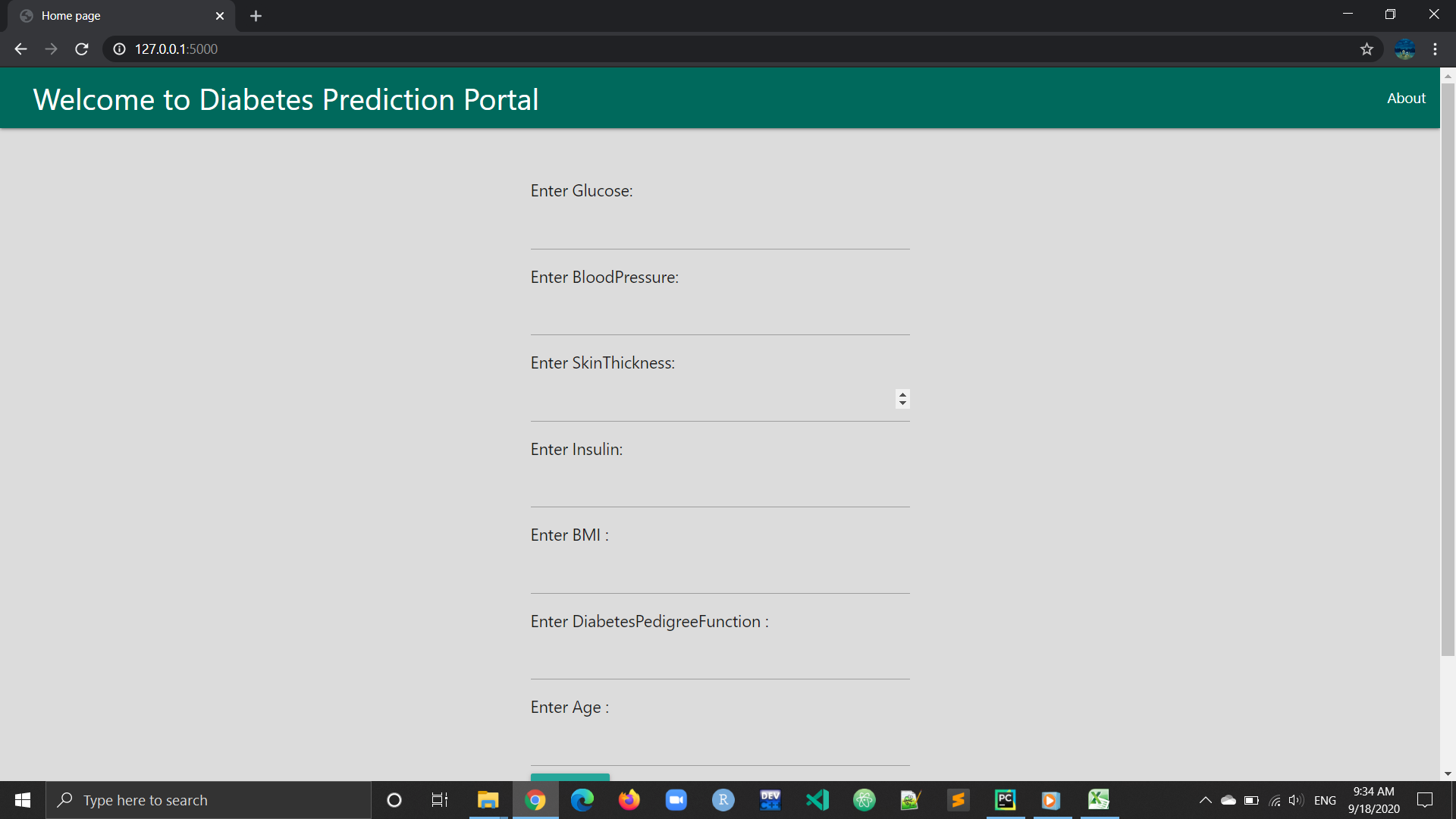Increase SkinThickness with the stepper up arrow
The image size is (1456, 819).
pyautogui.click(x=902, y=394)
